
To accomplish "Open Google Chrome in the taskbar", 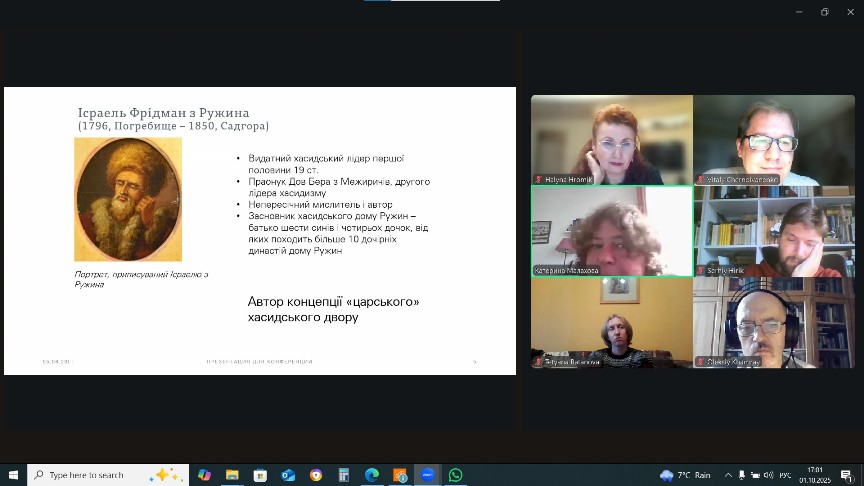I will [316, 475].
